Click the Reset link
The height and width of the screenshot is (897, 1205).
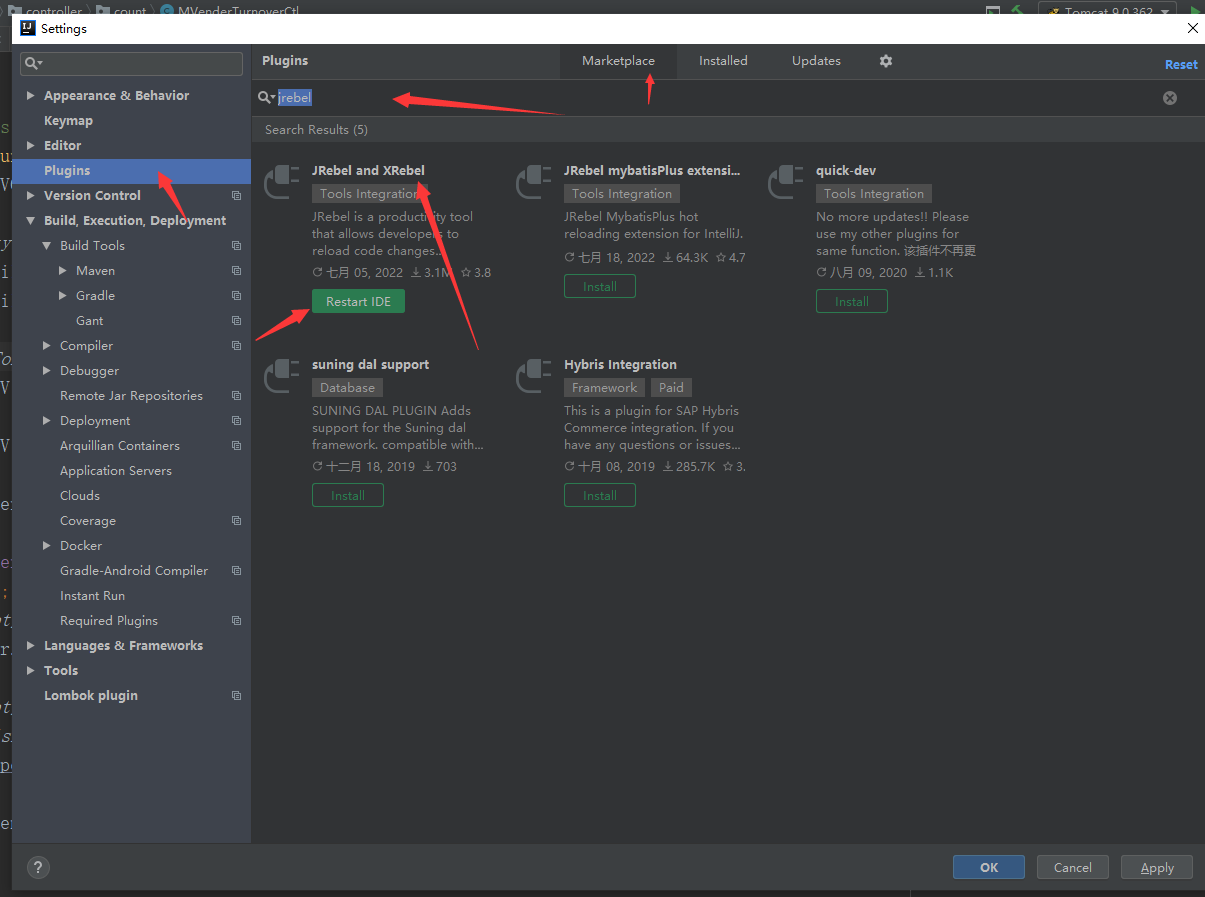click(1181, 64)
